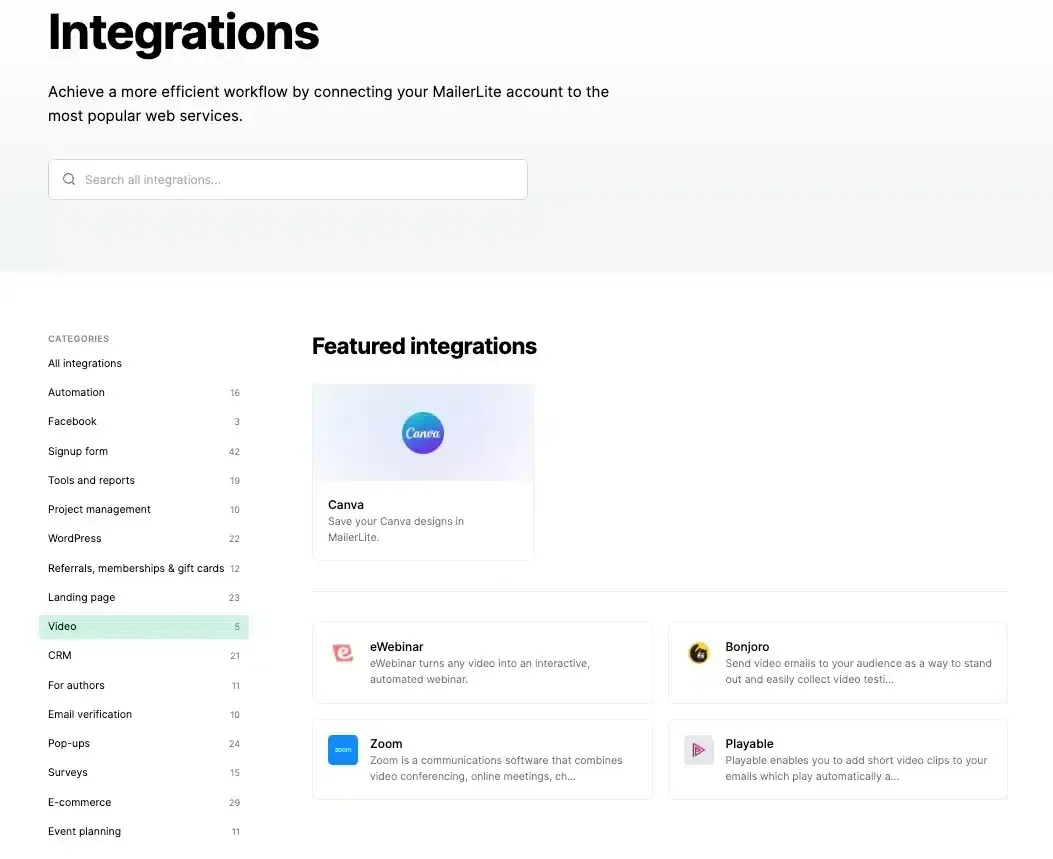Screen dimensions: 1053x859
Task: Select the Pop-ups category
Action: [x=144, y=743]
